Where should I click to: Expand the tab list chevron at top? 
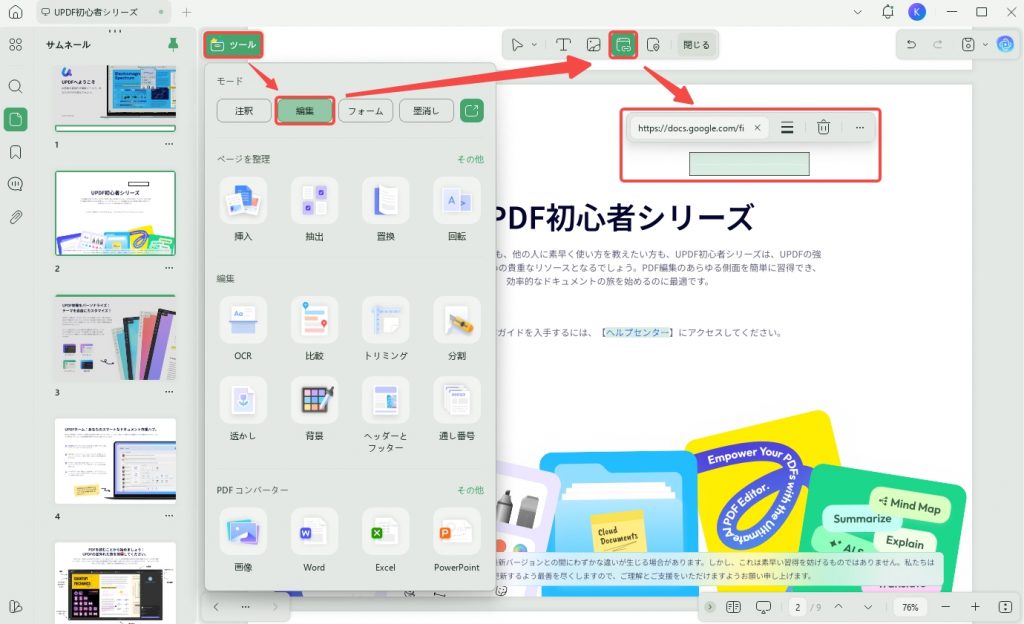point(857,12)
